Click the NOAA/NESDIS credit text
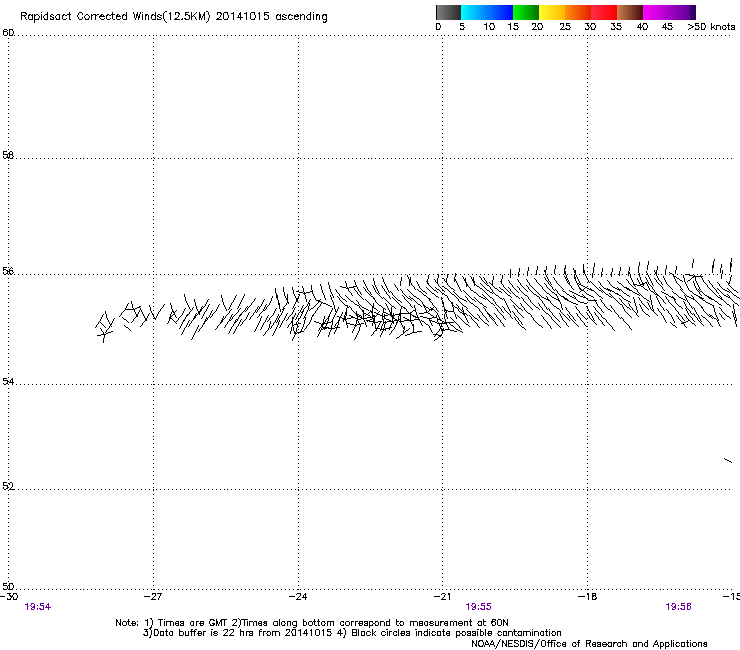The width and height of the screenshot is (740, 650). (589, 644)
